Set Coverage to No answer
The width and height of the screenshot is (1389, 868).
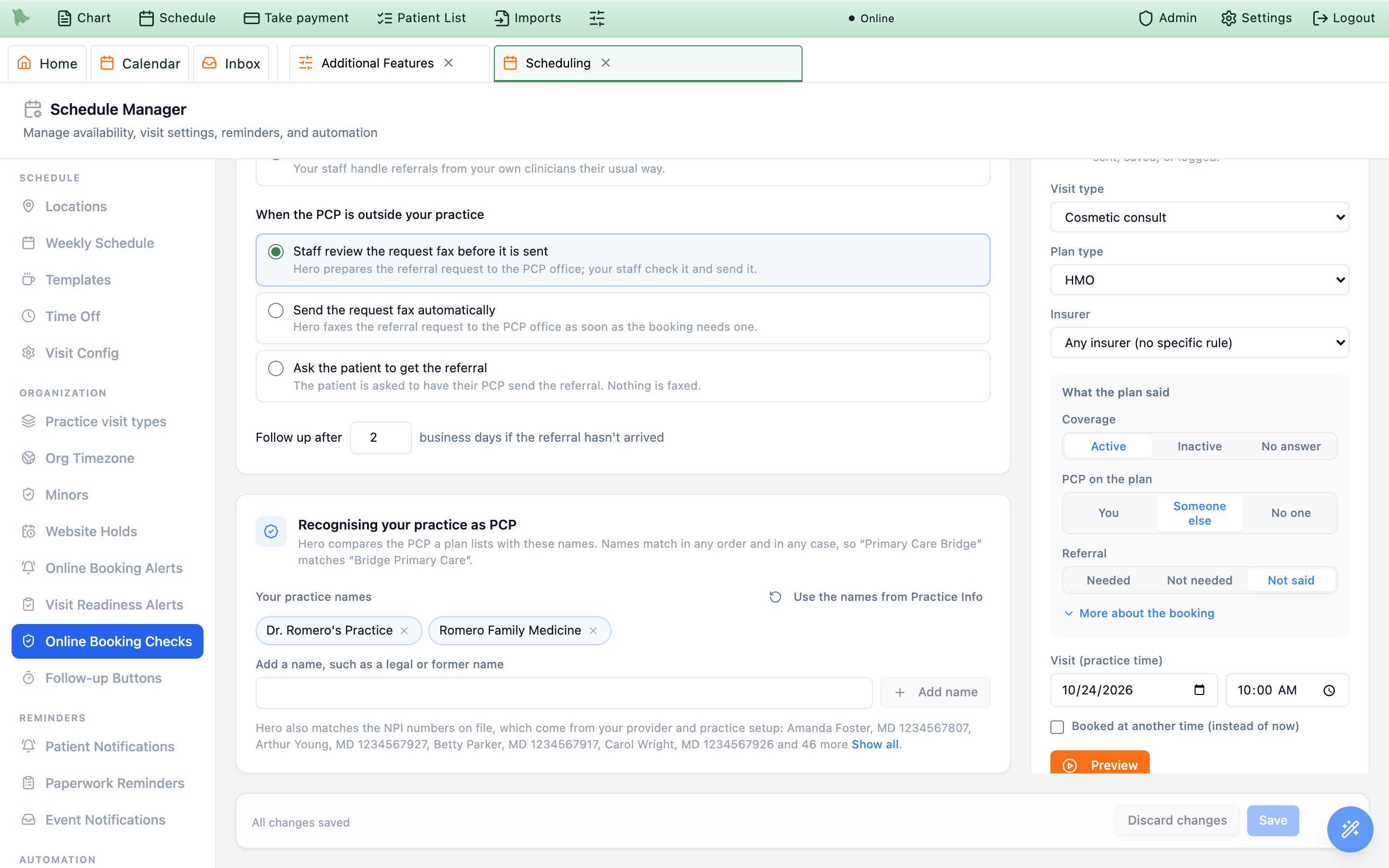[x=1291, y=446]
